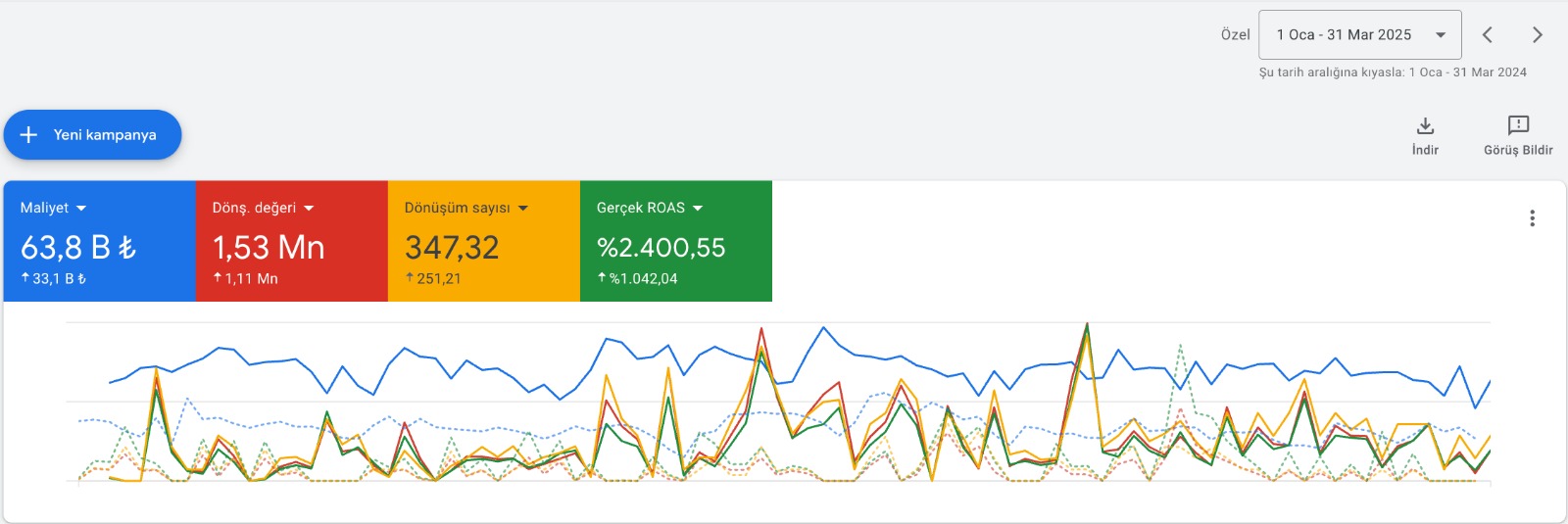Viewport: 1568px width, 524px height.
Task: Open the Görüş Bildir feedback icon
Action: (1518, 125)
